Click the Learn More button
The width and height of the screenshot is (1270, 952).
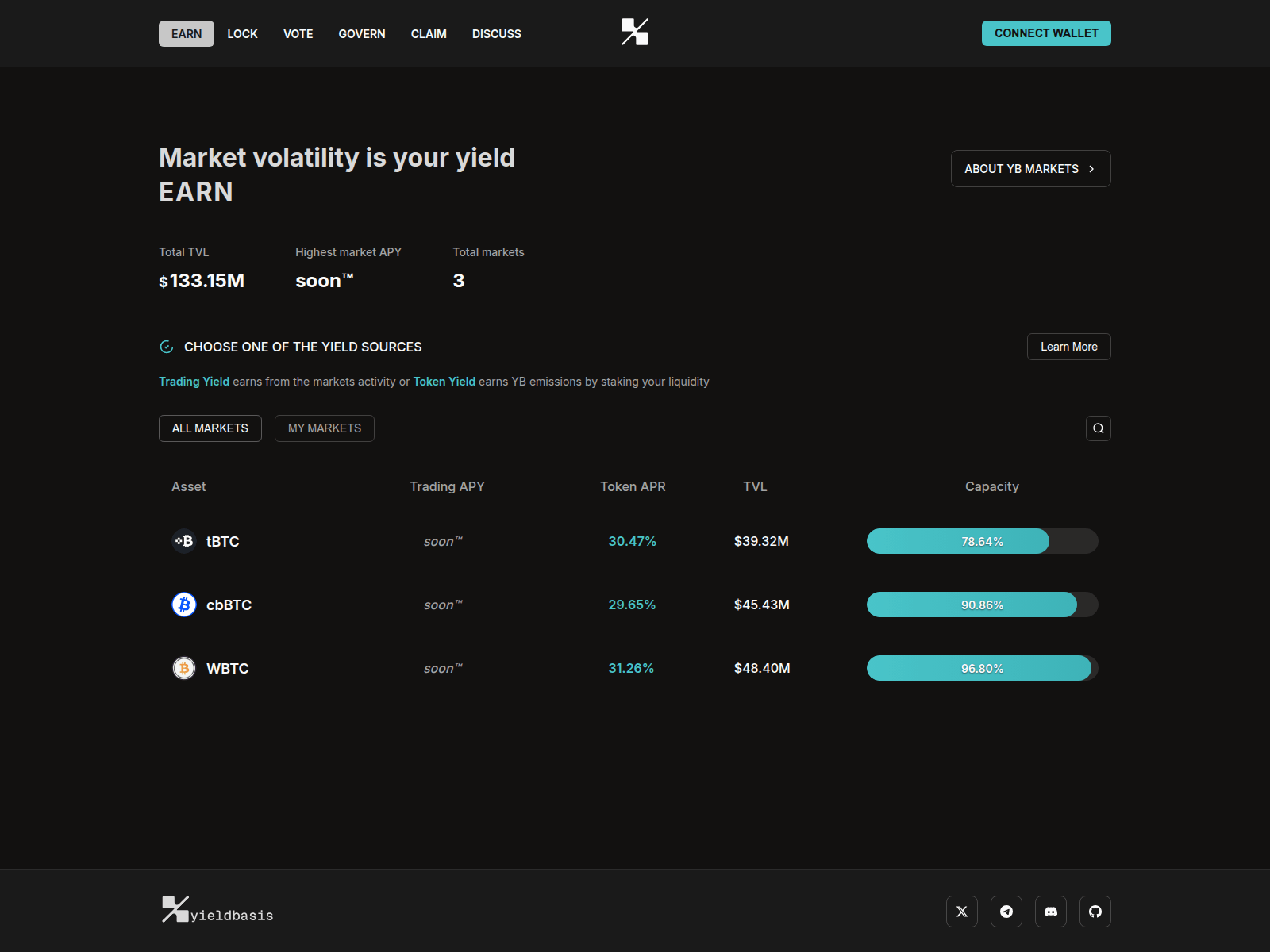click(1068, 347)
